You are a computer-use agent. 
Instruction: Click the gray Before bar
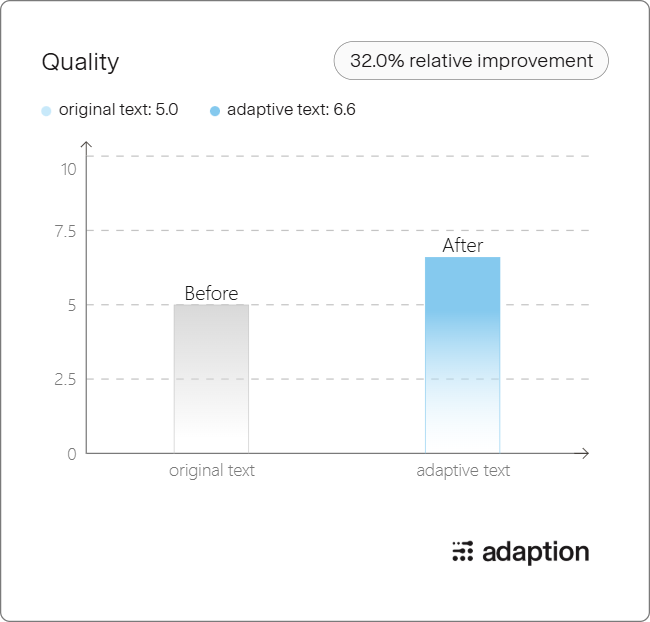[211, 379]
